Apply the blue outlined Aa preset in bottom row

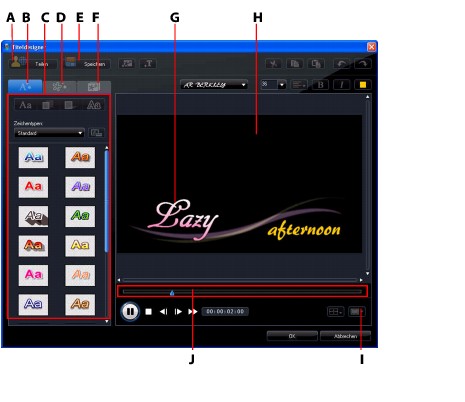coord(33,304)
